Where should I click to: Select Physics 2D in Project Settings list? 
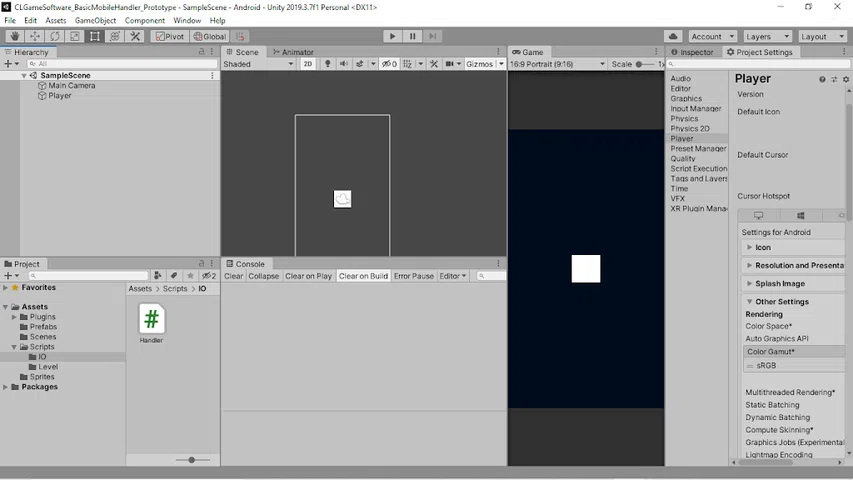click(690, 128)
